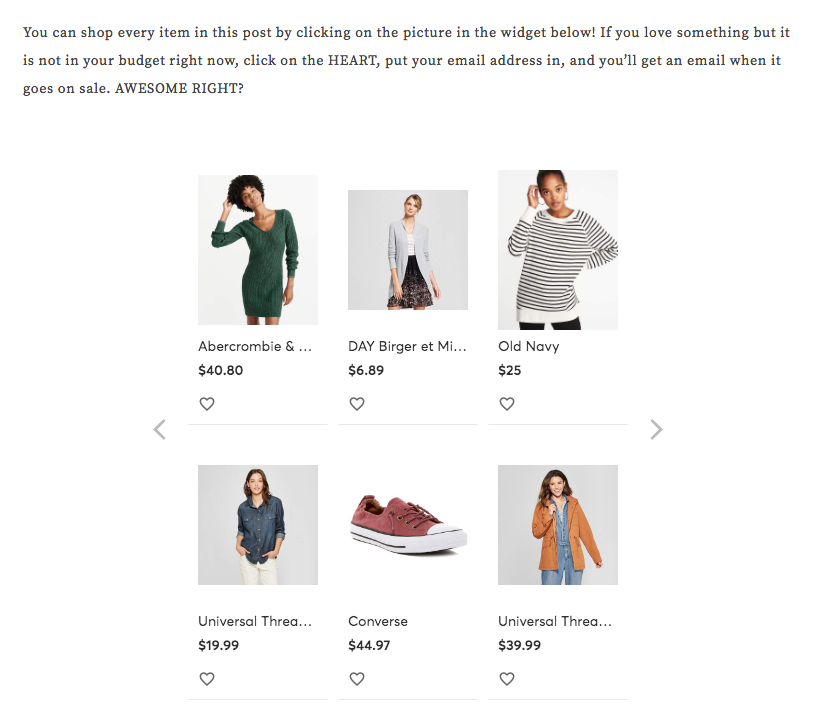This screenshot has height=707, width=828.
Task: Select the $40.80 price label
Action: 221,370
